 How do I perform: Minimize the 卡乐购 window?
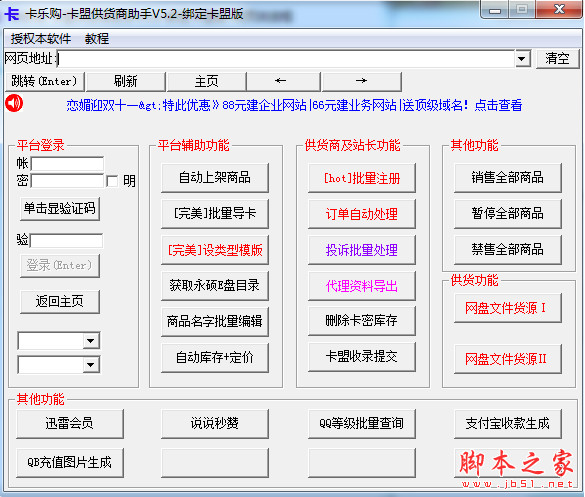[495, 10]
